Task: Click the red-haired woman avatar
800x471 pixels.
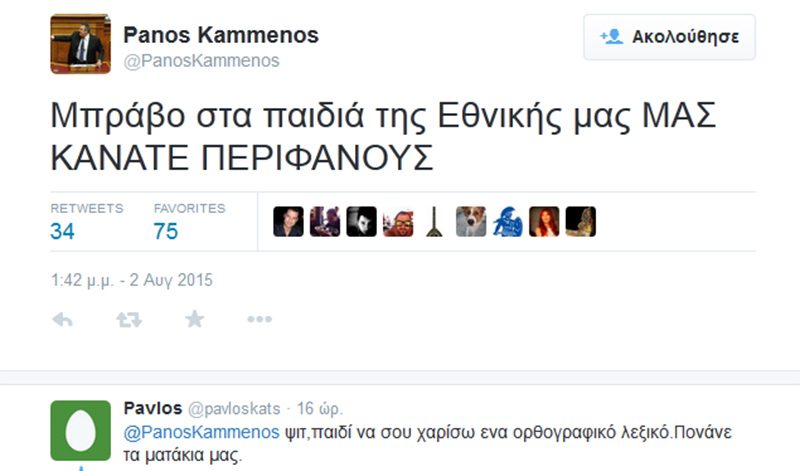Action: point(544,221)
